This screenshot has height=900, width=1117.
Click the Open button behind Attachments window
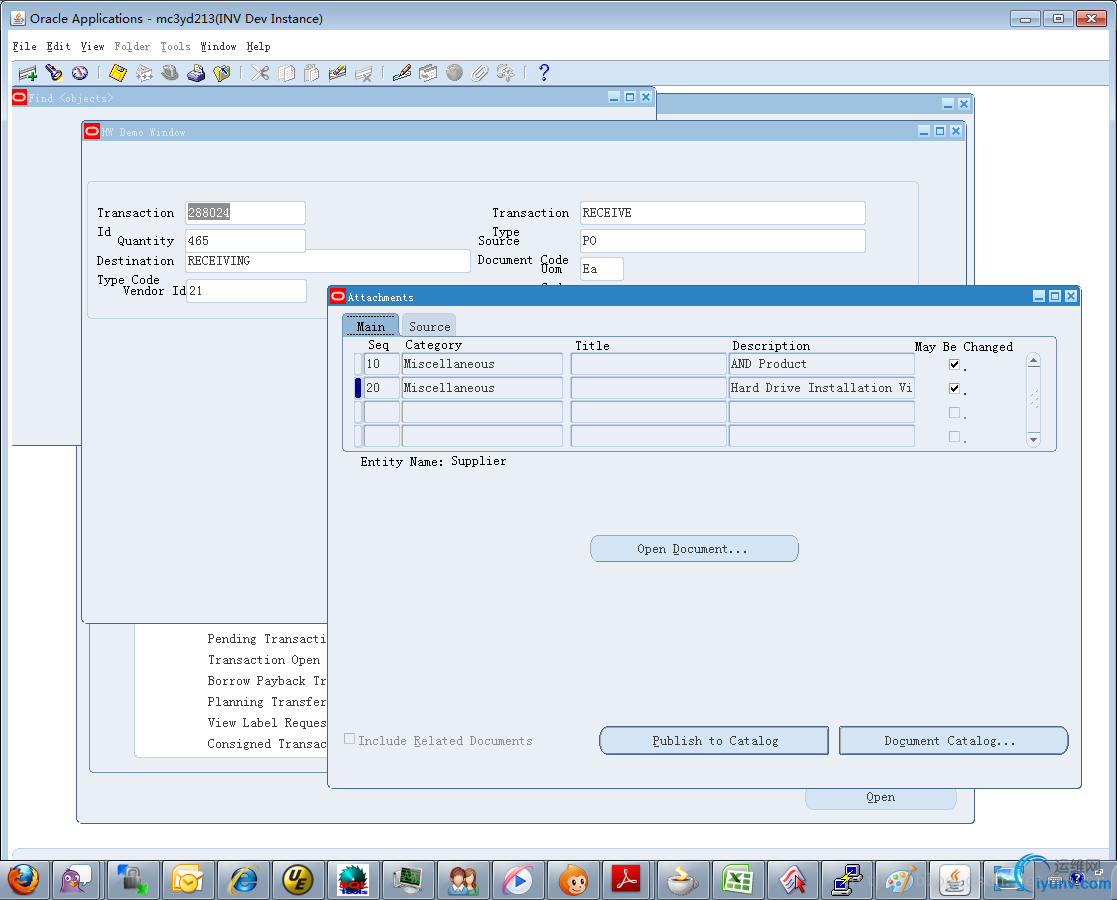pyautogui.click(x=880, y=798)
